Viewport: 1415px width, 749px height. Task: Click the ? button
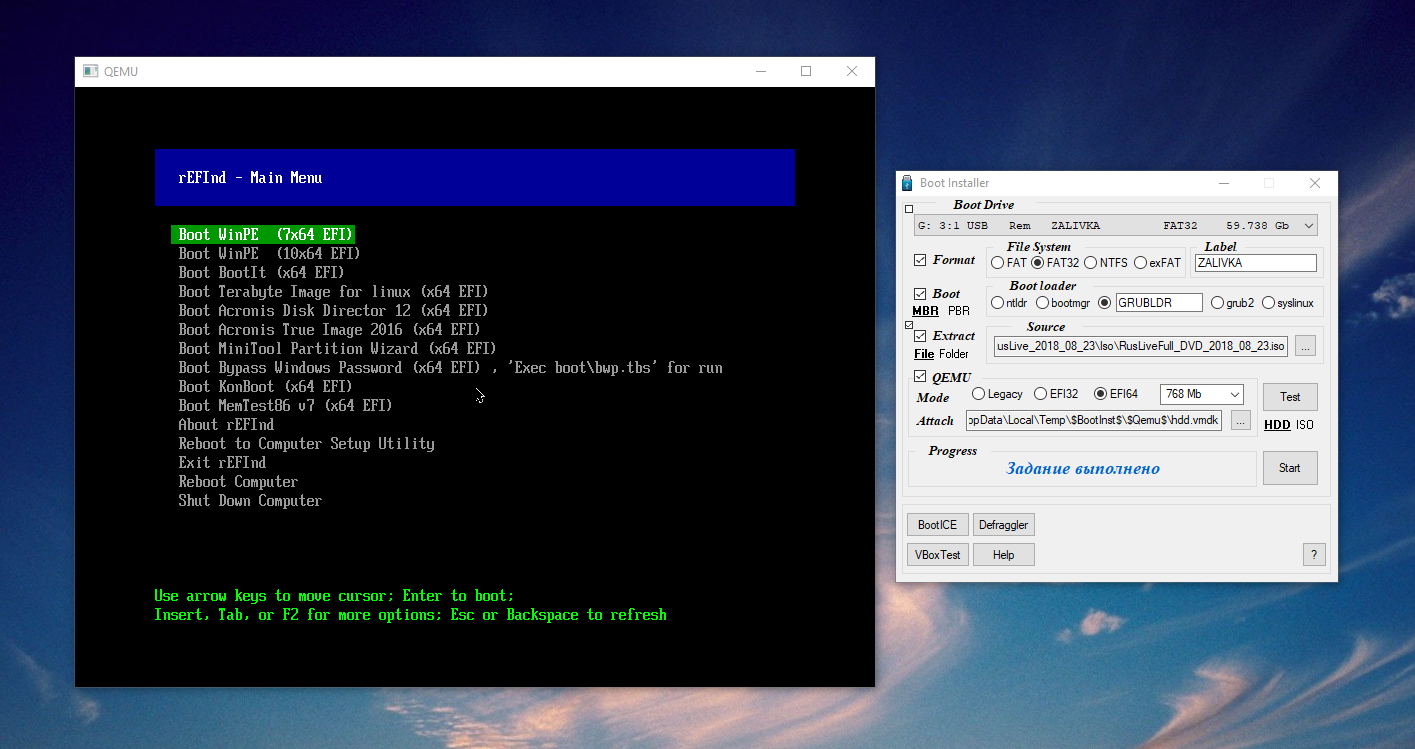[1314, 555]
